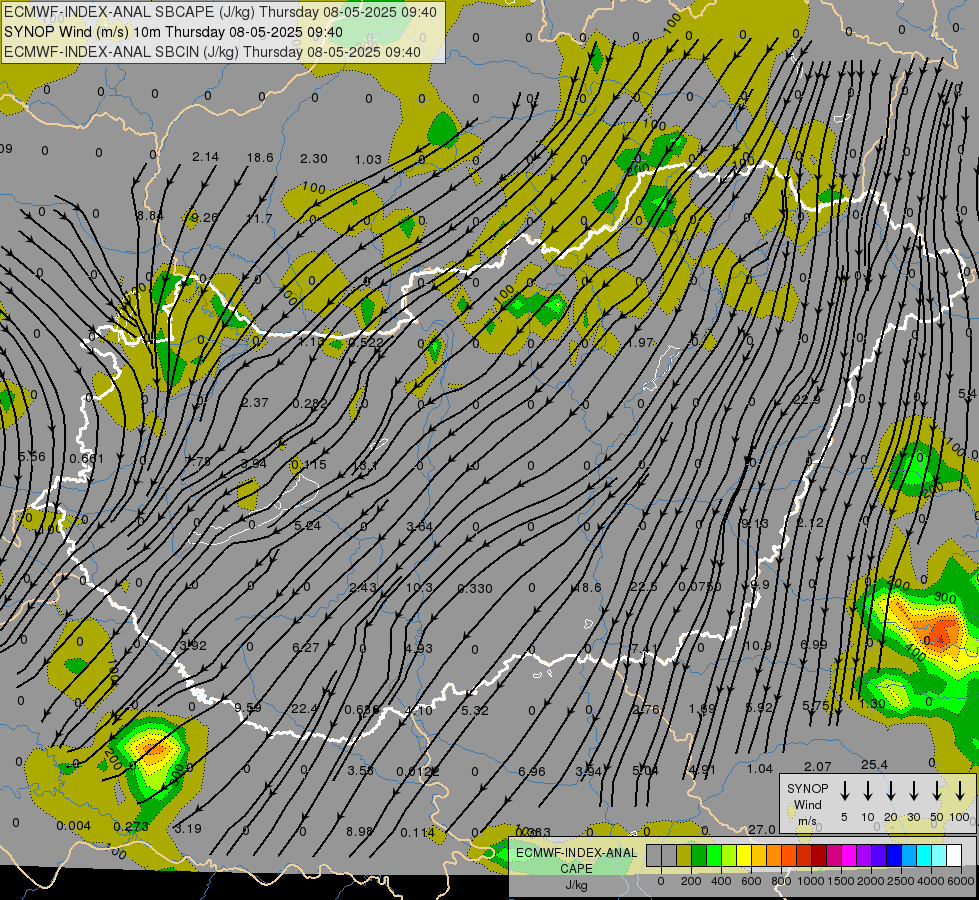
Task: Click the 400 label under the color bar
Action: click(721, 881)
